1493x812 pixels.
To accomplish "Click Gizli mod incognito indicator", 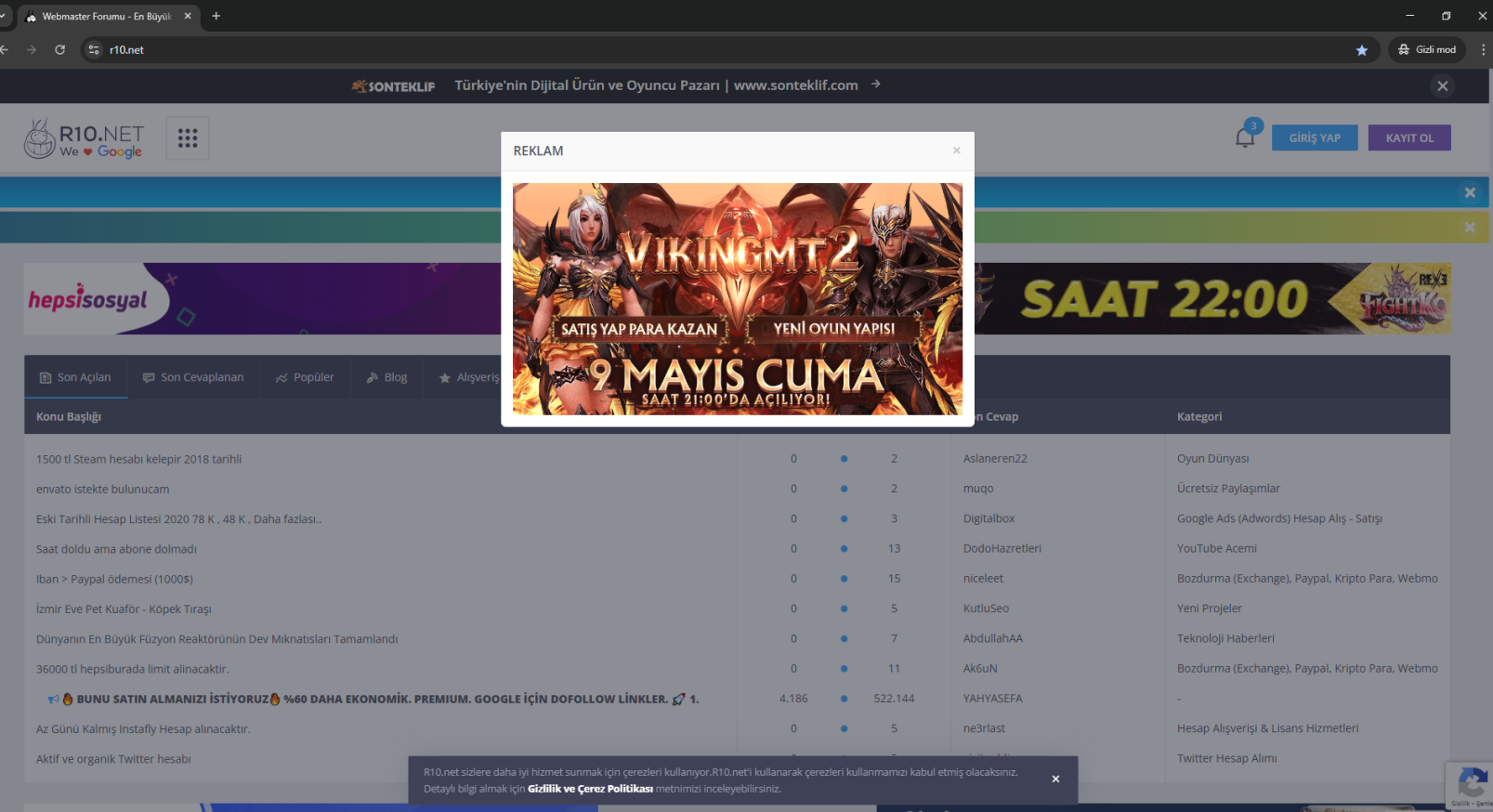I will [1427, 50].
